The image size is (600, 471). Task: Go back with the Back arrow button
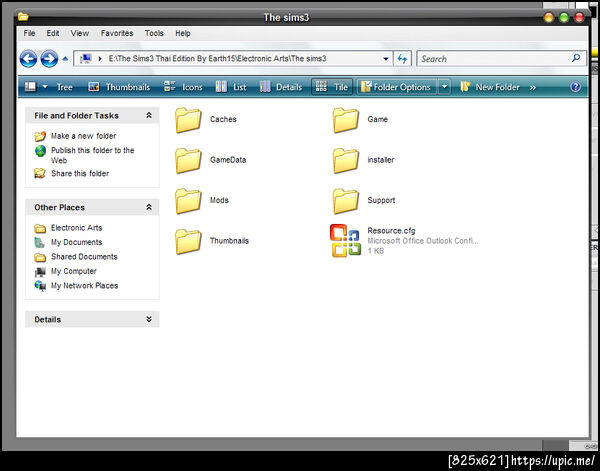click(x=28, y=59)
